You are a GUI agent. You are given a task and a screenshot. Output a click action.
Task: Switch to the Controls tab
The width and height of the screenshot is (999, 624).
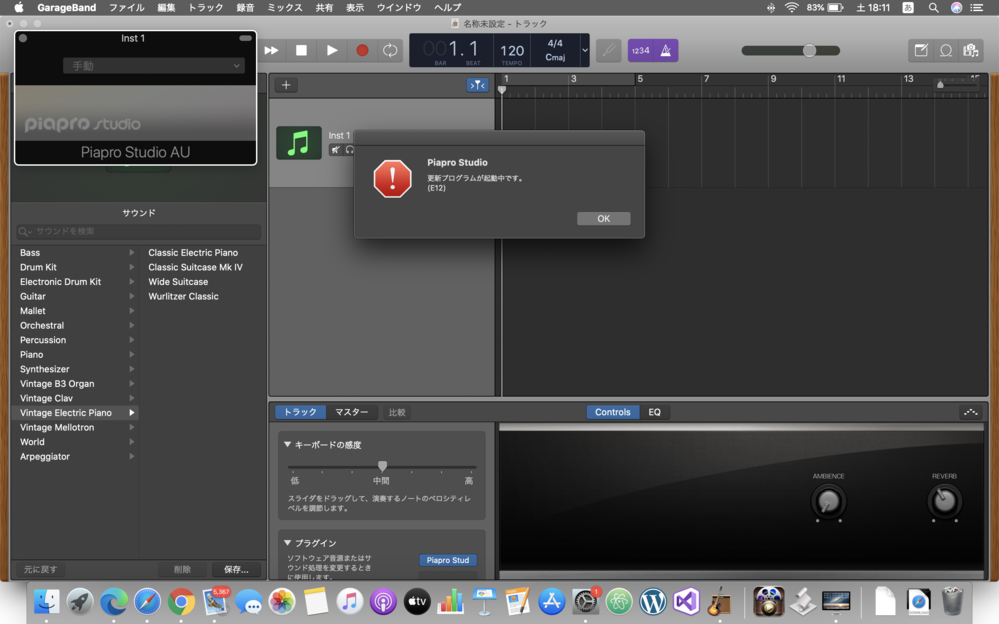tap(612, 412)
